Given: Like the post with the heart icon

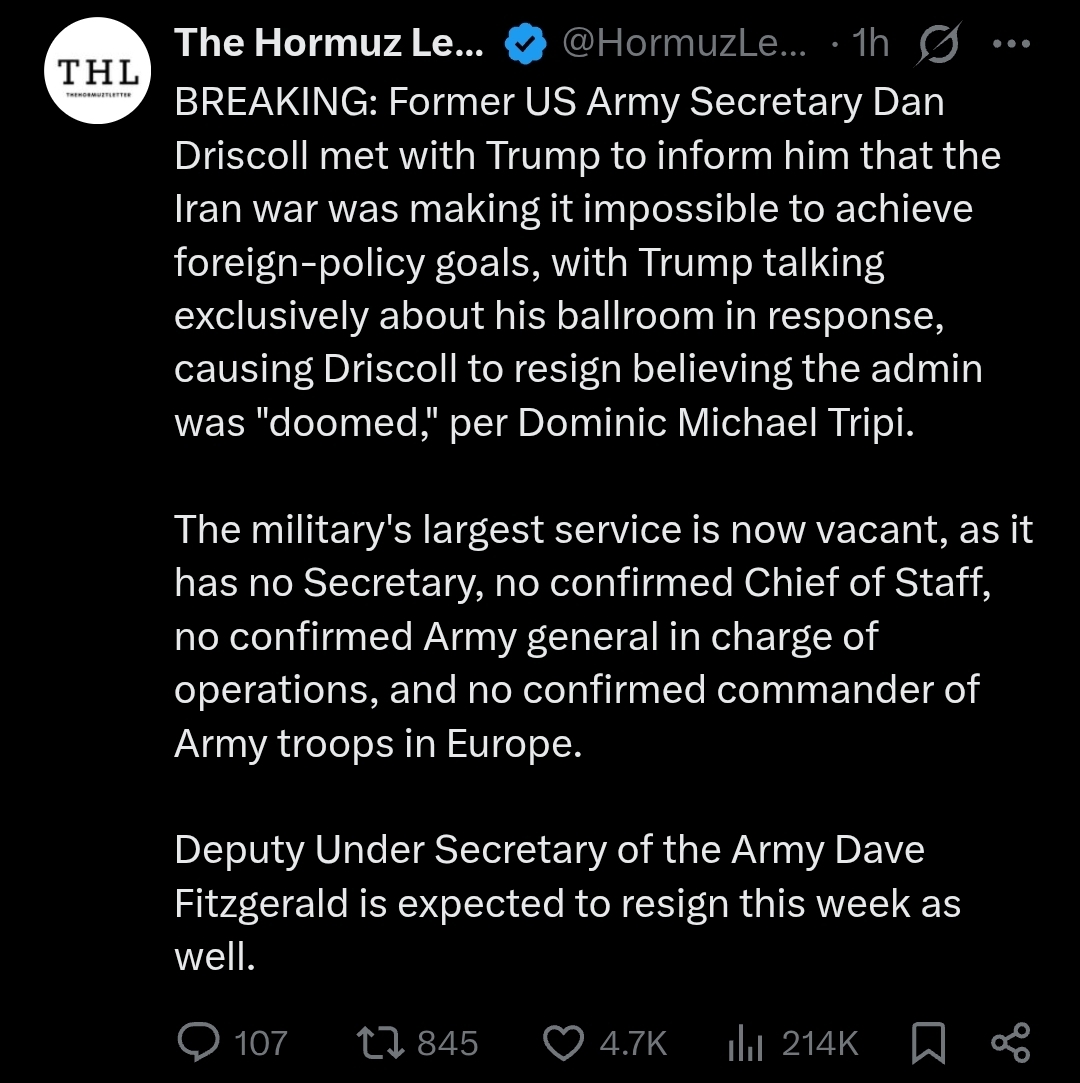Looking at the screenshot, I should (x=563, y=1043).
